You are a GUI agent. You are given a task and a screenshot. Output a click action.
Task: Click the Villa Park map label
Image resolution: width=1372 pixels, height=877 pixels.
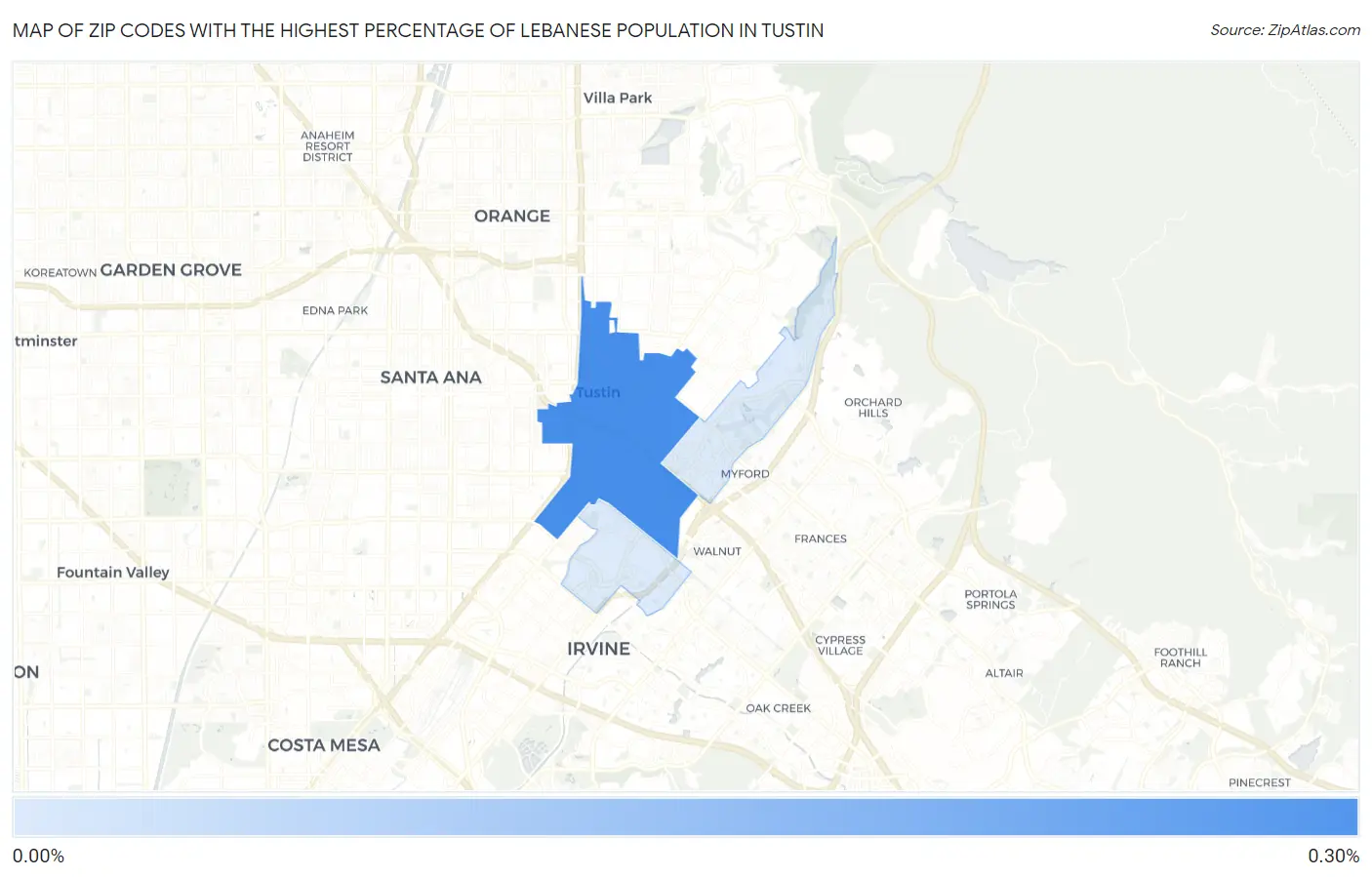point(618,98)
